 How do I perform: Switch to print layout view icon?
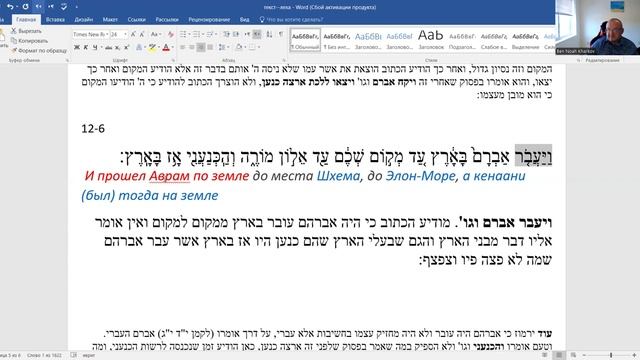(x=559, y=356)
